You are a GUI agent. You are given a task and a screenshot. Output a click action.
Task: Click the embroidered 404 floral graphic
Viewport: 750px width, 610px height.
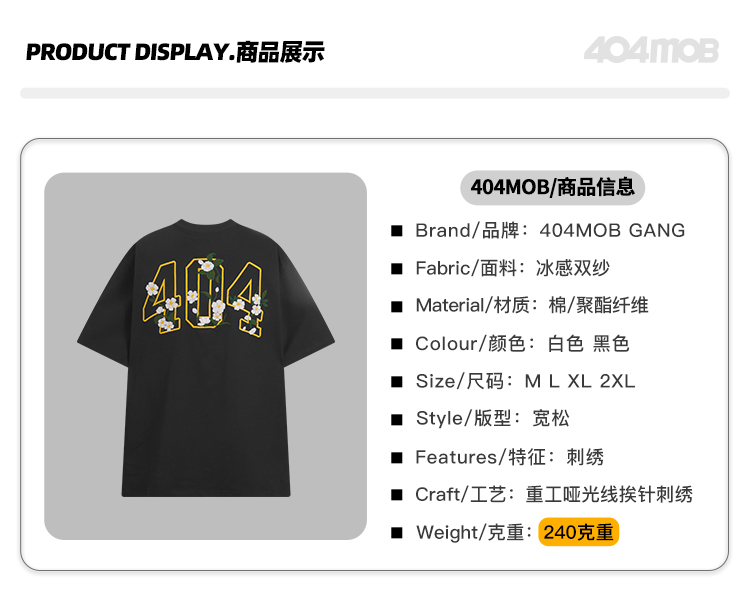point(206,296)
